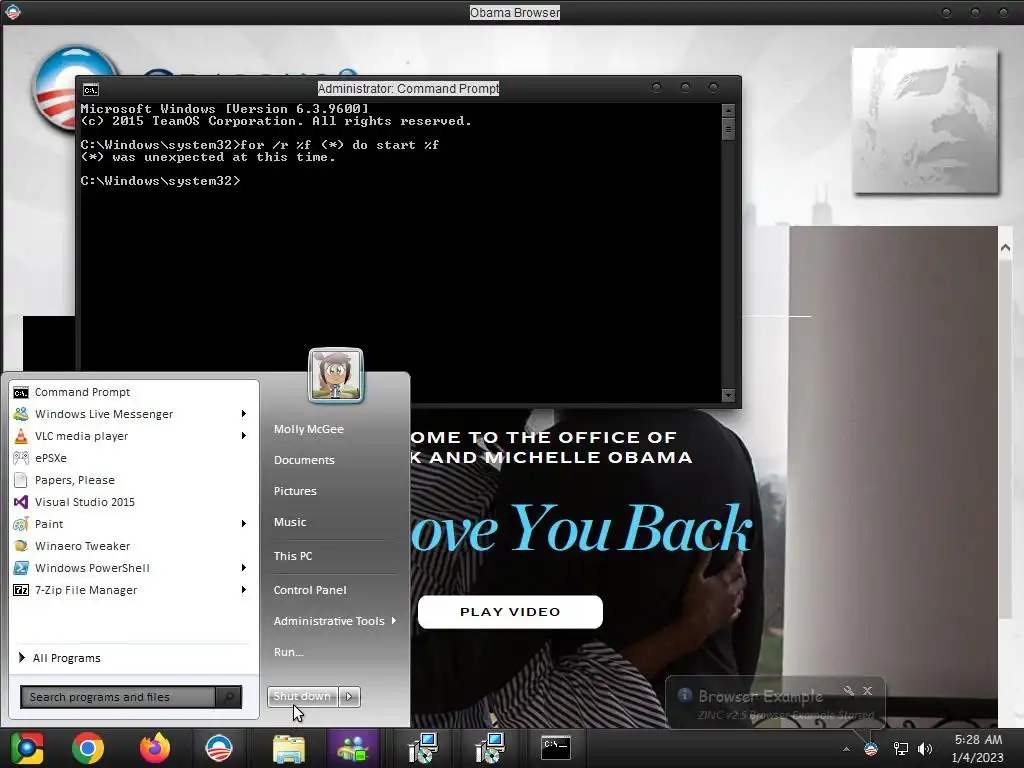
Task: Expand Paint recent files arrow
Action: click(x=244, y=524)
